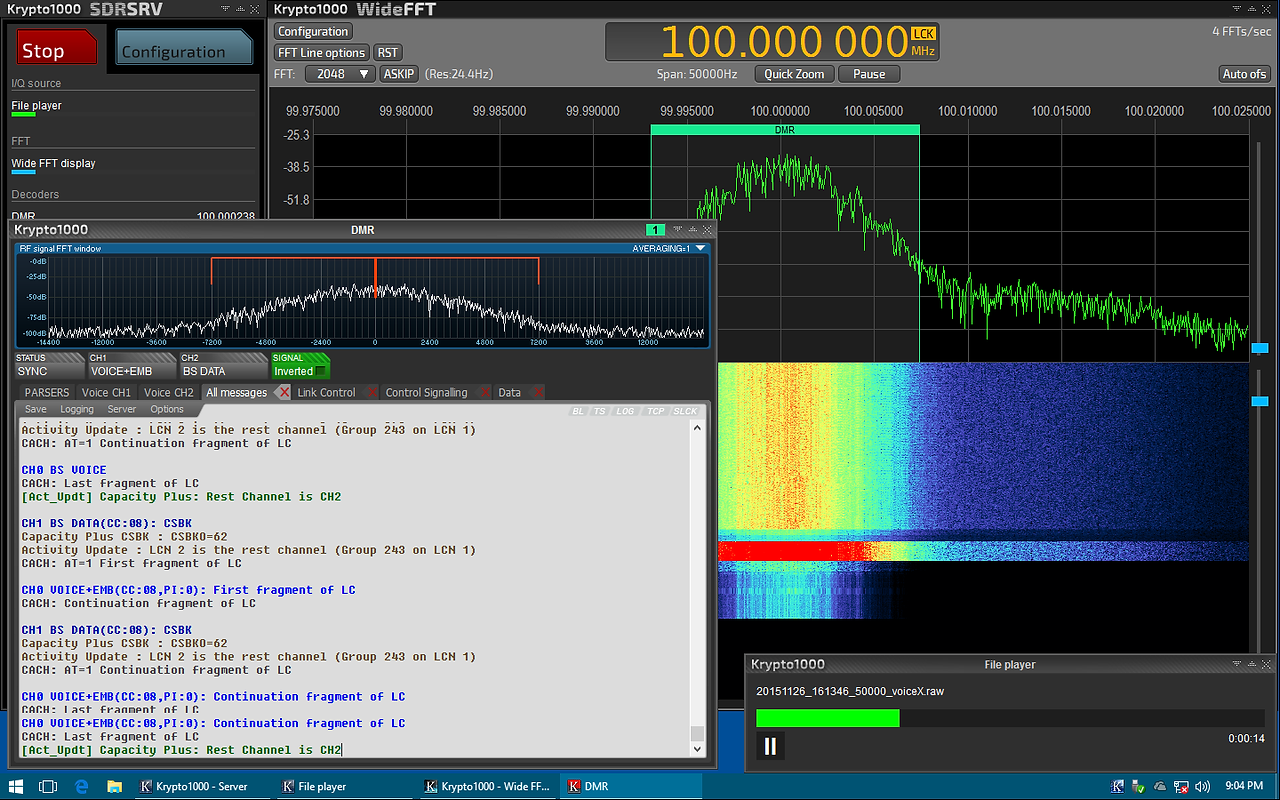Pause playback in the File player

click(770, 746)
